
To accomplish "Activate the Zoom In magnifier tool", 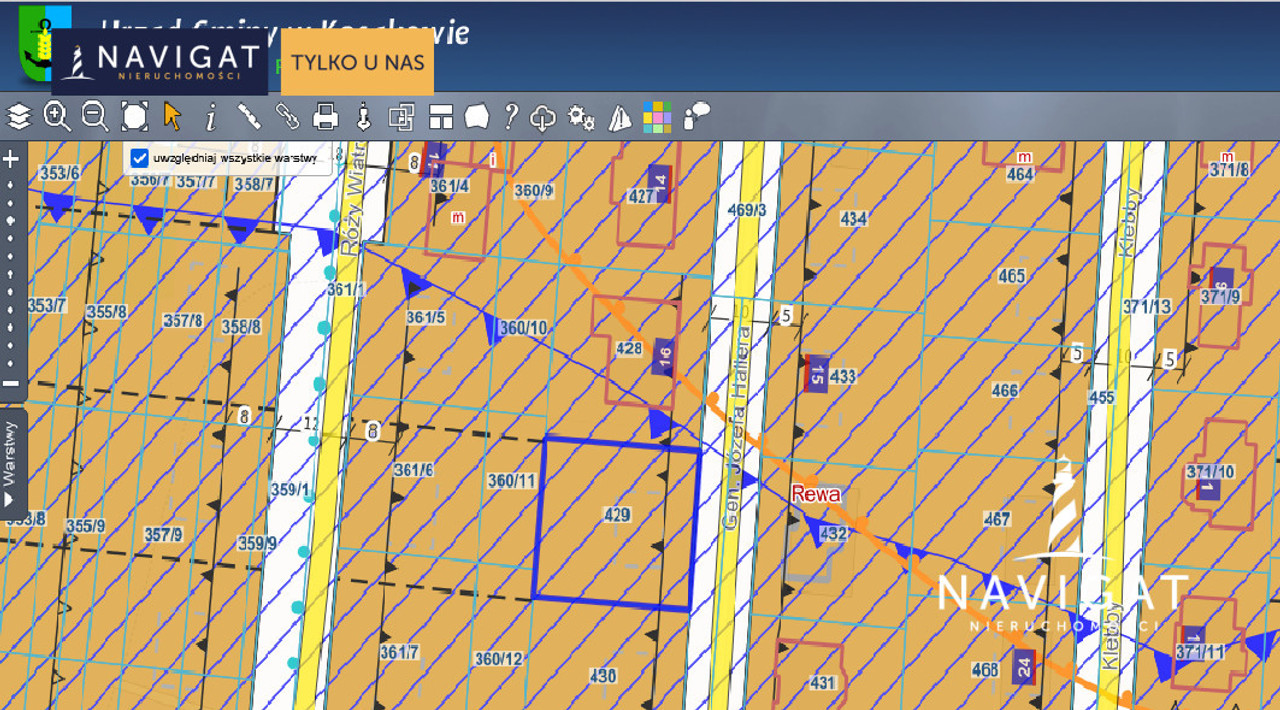I will pos(55,117).
